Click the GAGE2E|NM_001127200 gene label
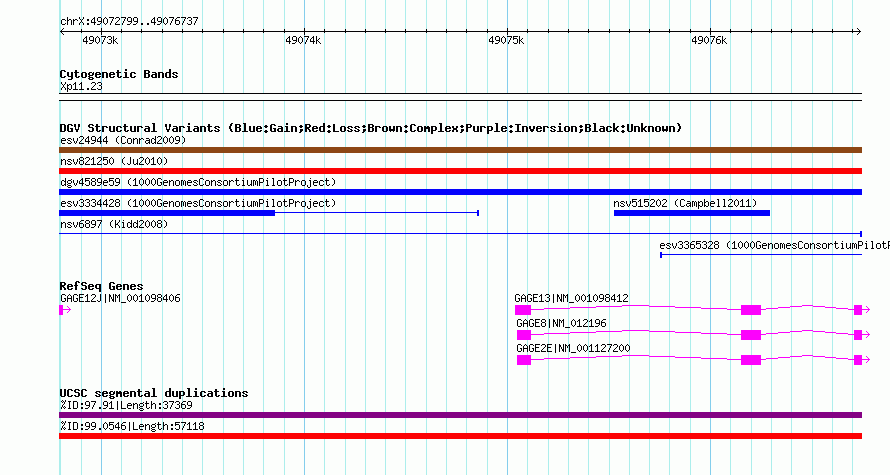Viewport: 890px width, 475px height. pos(573,348)
